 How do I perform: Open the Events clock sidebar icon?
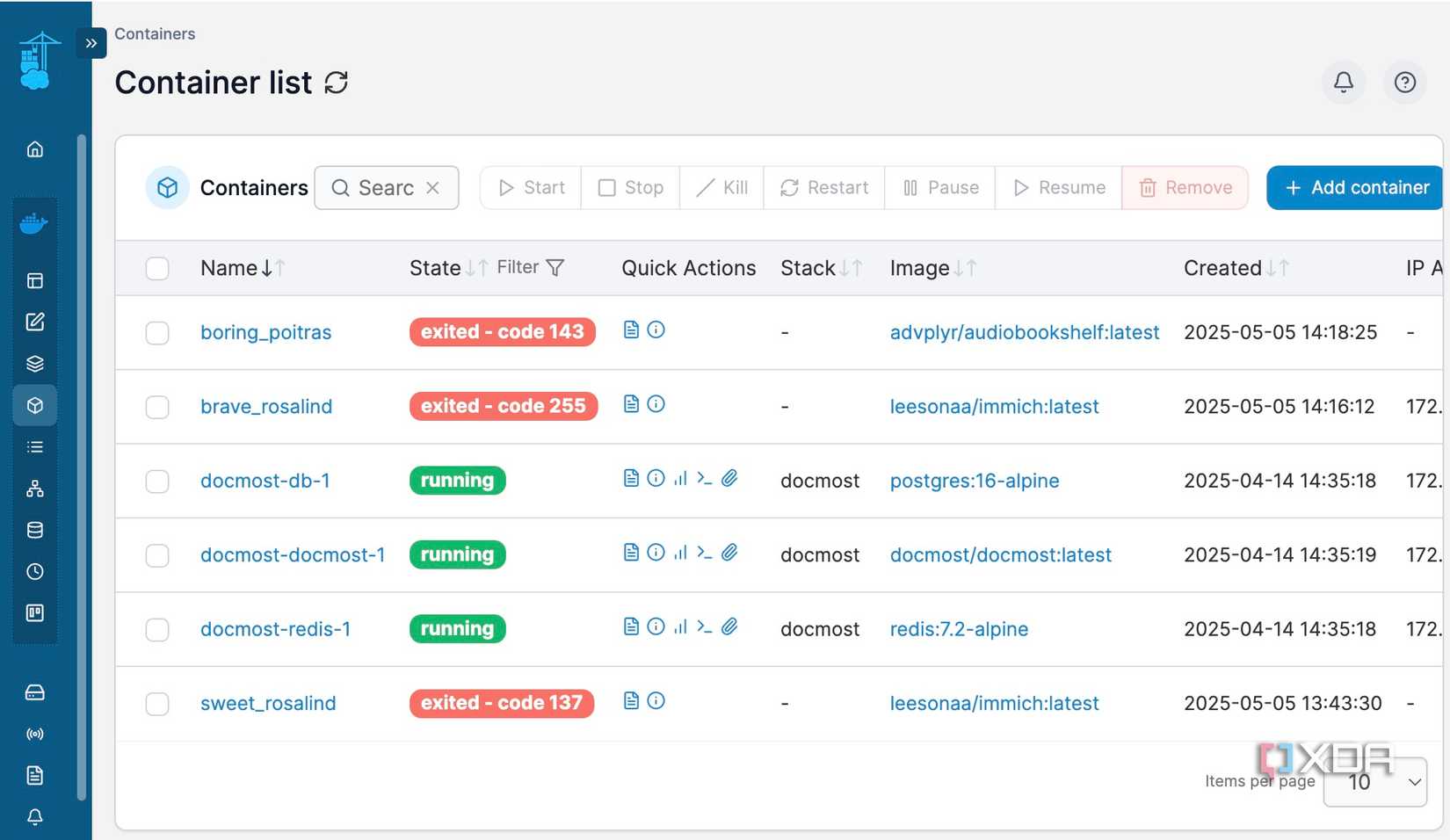(35, 572)
